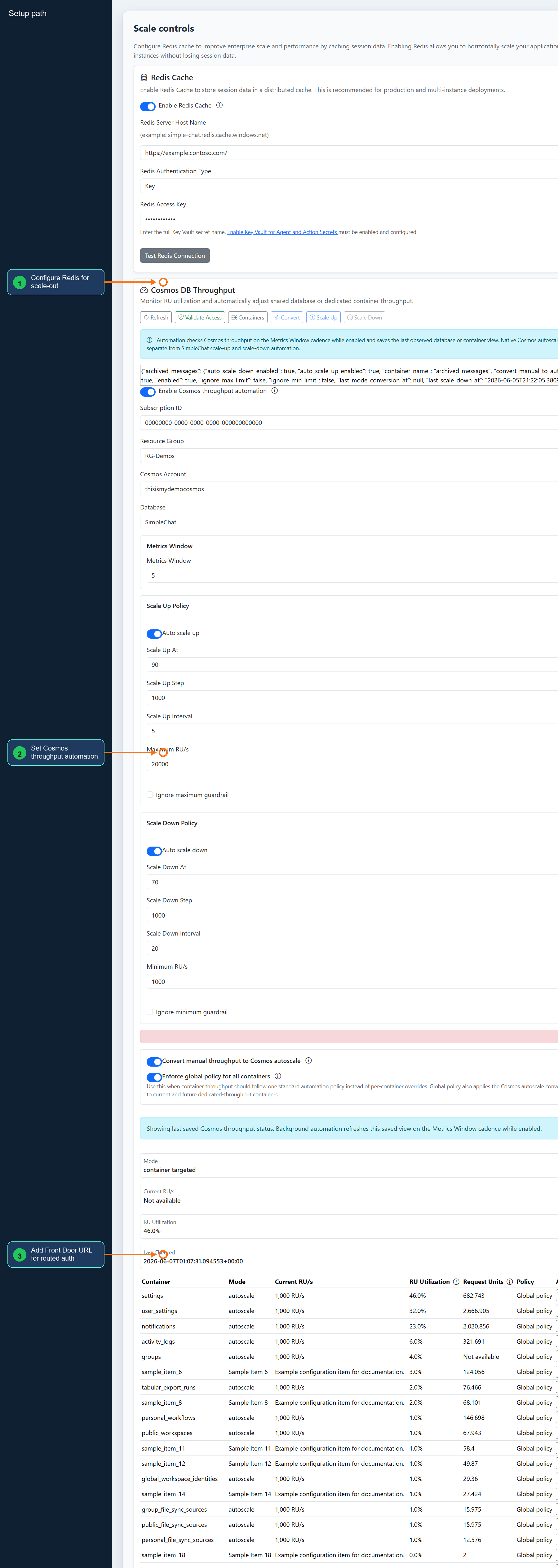The image size is (558, 1568).
Task: Click info icon beside Enforce global policy
Action: pos(278,1076)
